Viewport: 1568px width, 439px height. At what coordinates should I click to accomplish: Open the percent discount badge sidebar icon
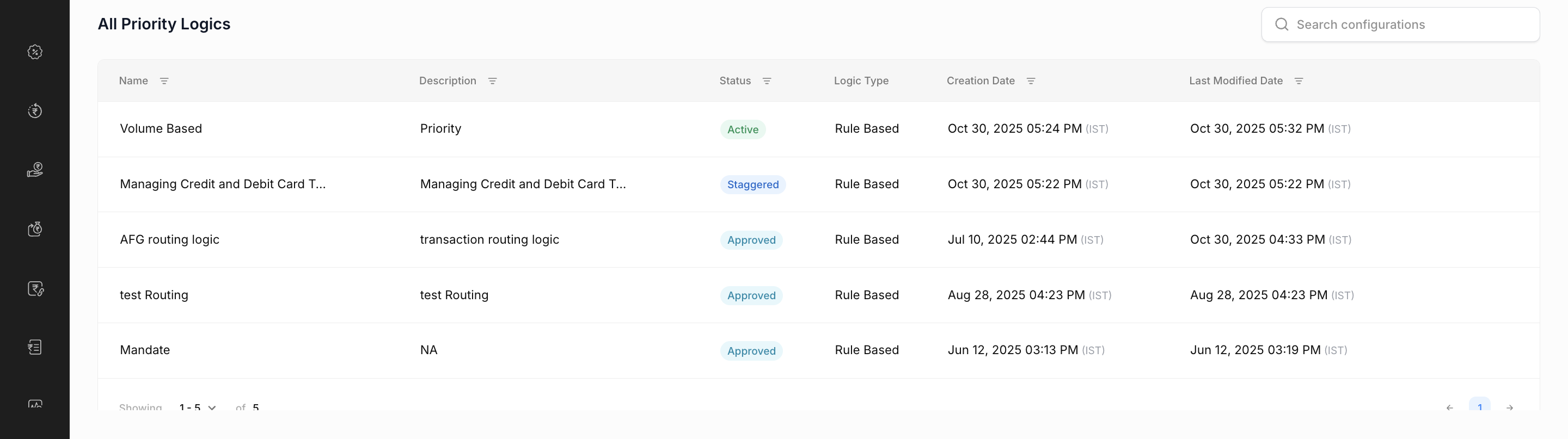pos(35,52)
